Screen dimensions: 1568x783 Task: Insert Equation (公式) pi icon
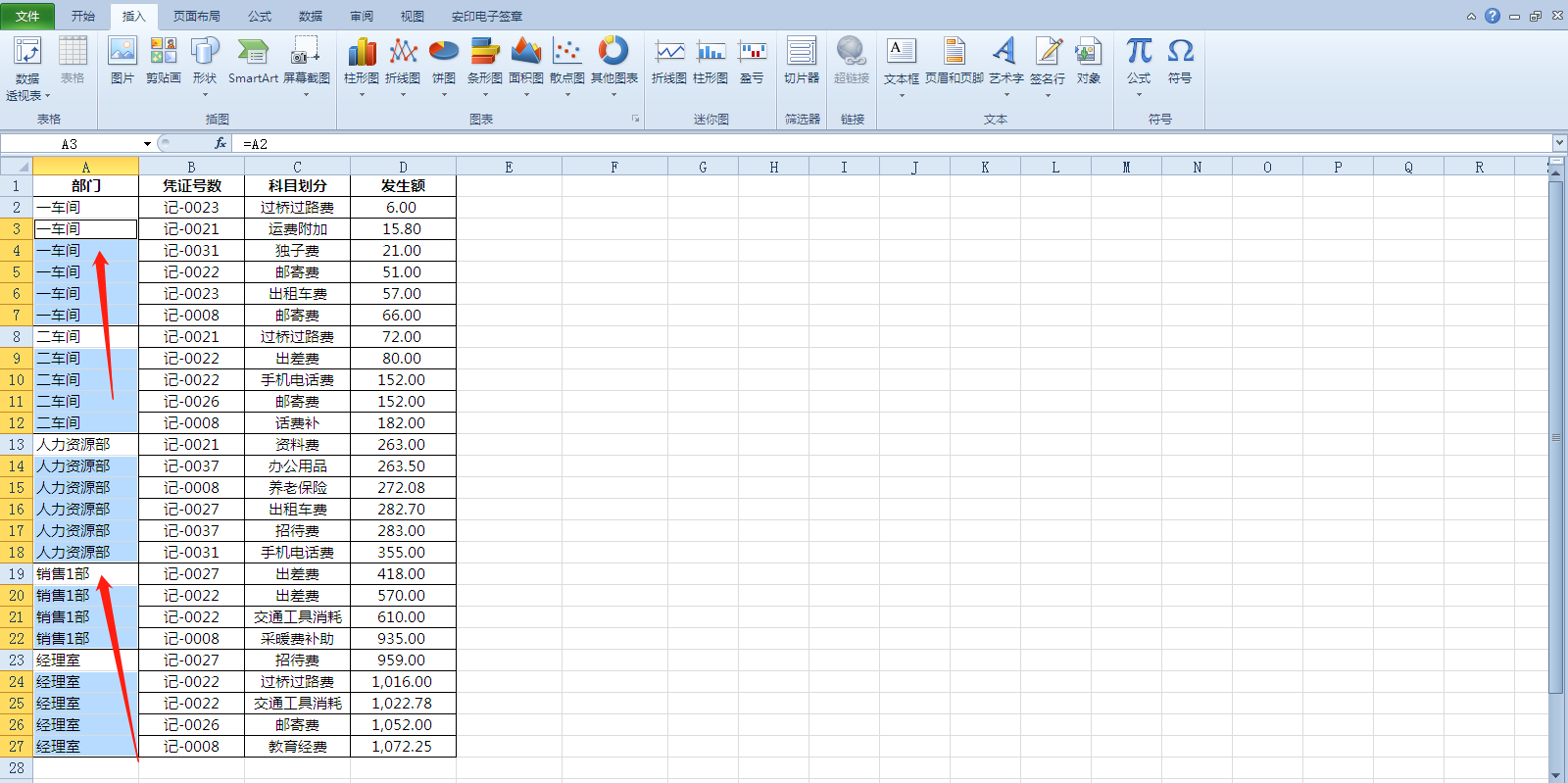[1139, 51]
